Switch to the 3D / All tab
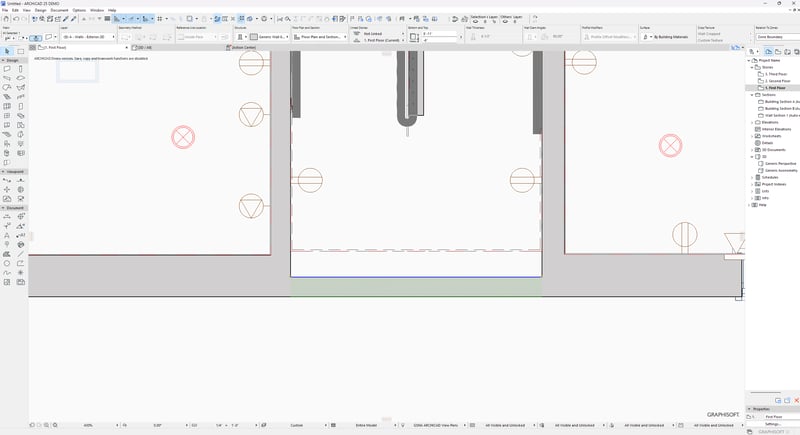The height and width of the screenshot is (435, 800). coord(142,47)
